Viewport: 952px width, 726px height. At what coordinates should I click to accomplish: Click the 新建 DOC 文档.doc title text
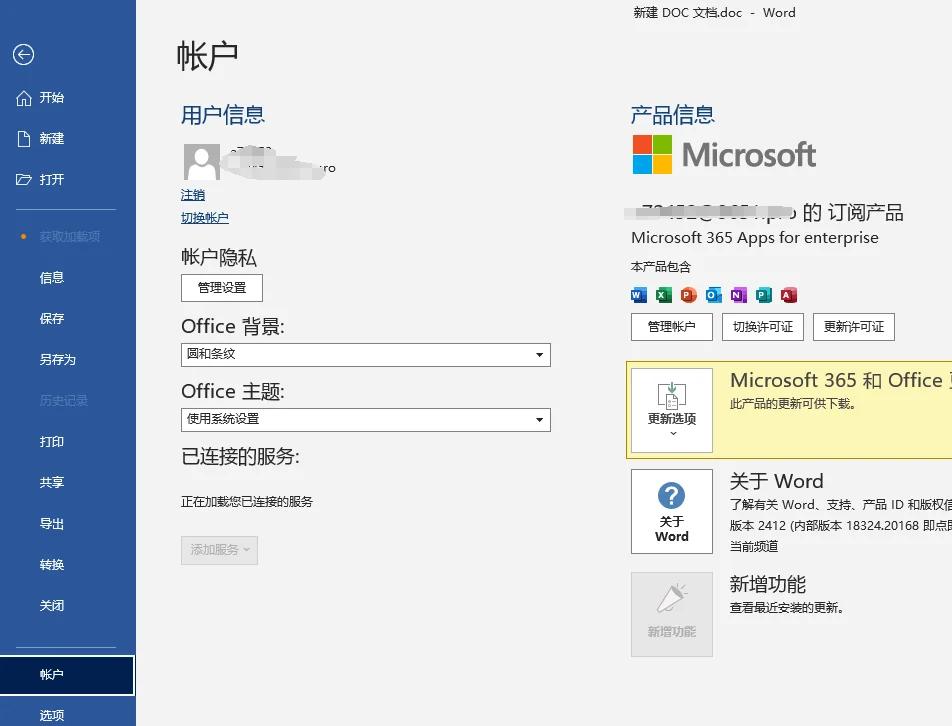pyautogui.click(x=687, y=13)
